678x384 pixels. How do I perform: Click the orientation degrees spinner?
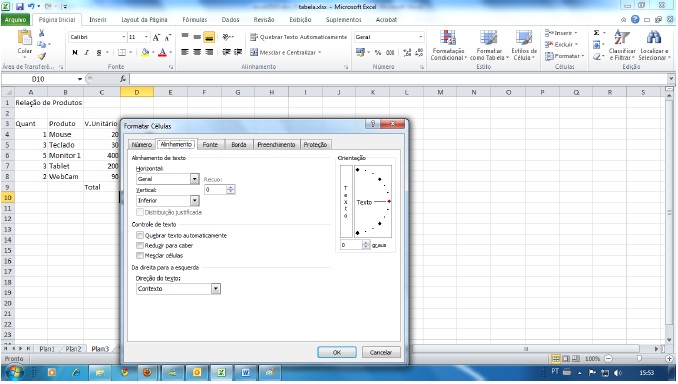(x=366, y=245)
